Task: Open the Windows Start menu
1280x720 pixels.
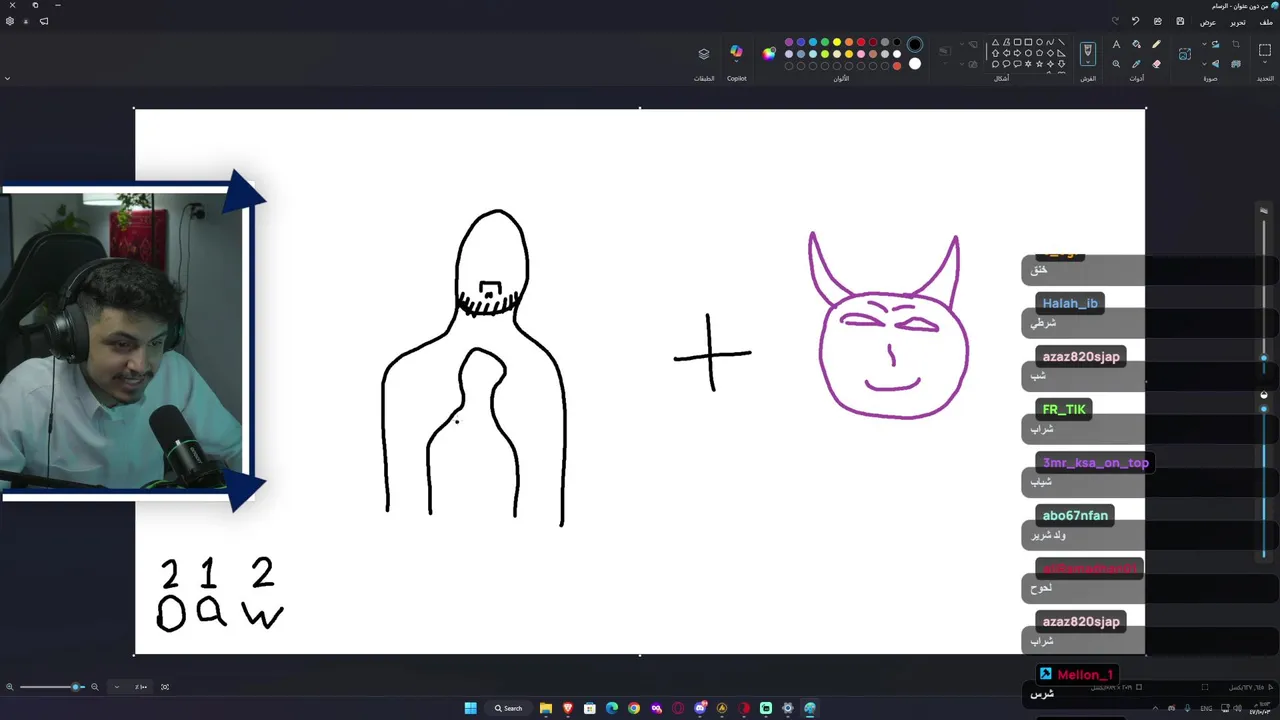Action: coord(470,708)
